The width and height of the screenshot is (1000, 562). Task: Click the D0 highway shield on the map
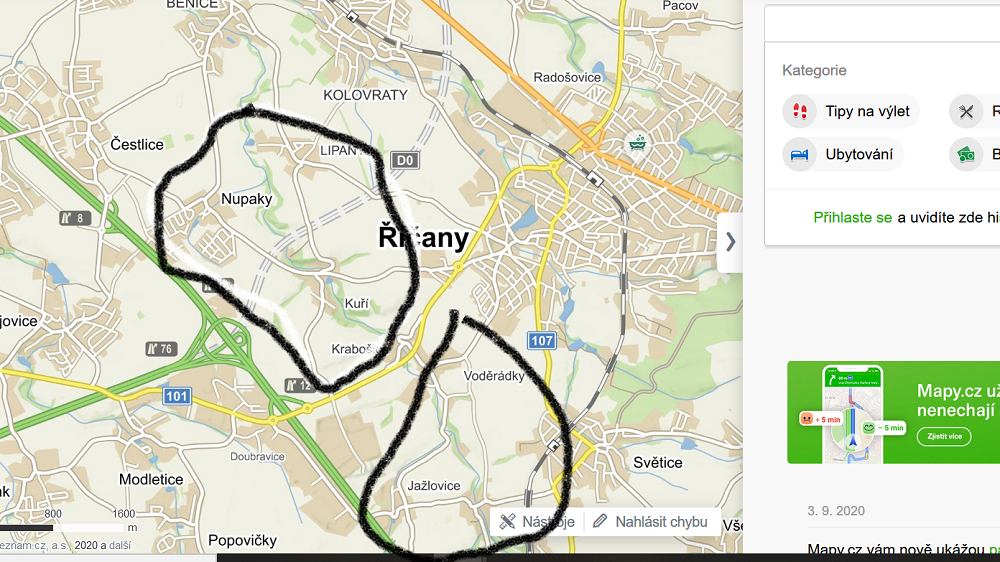405,160
